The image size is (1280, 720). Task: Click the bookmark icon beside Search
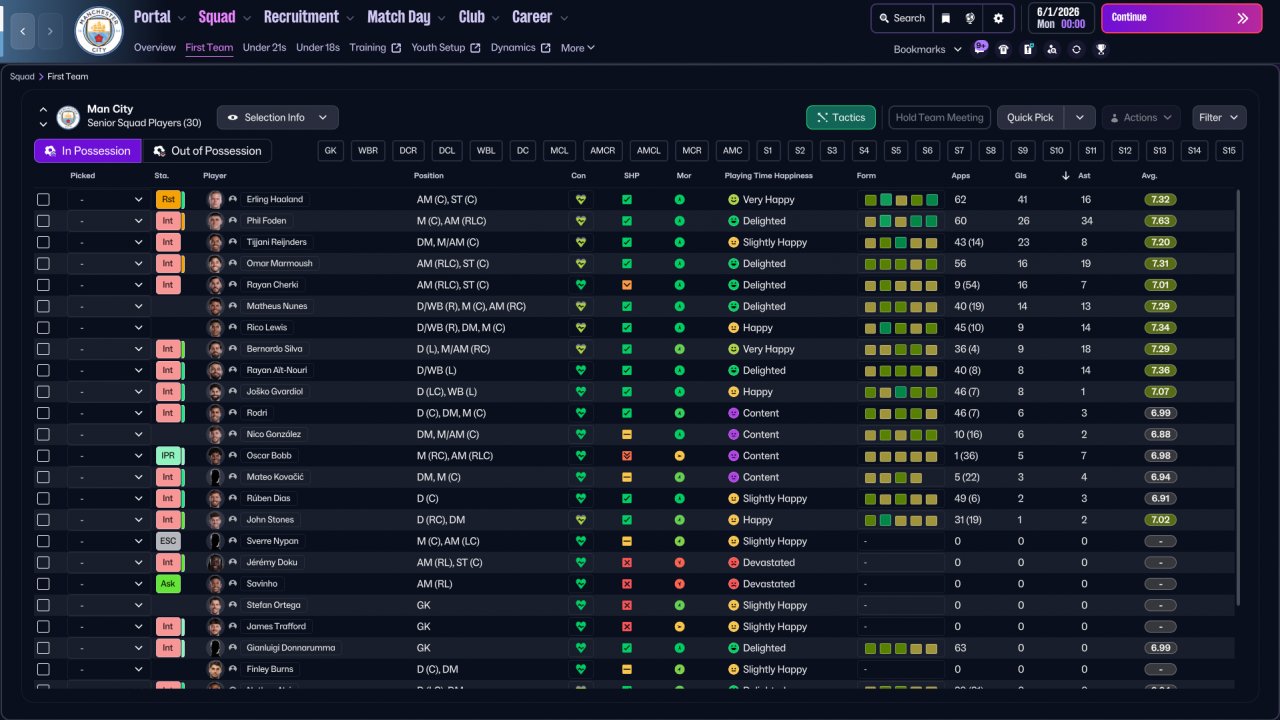946,18
